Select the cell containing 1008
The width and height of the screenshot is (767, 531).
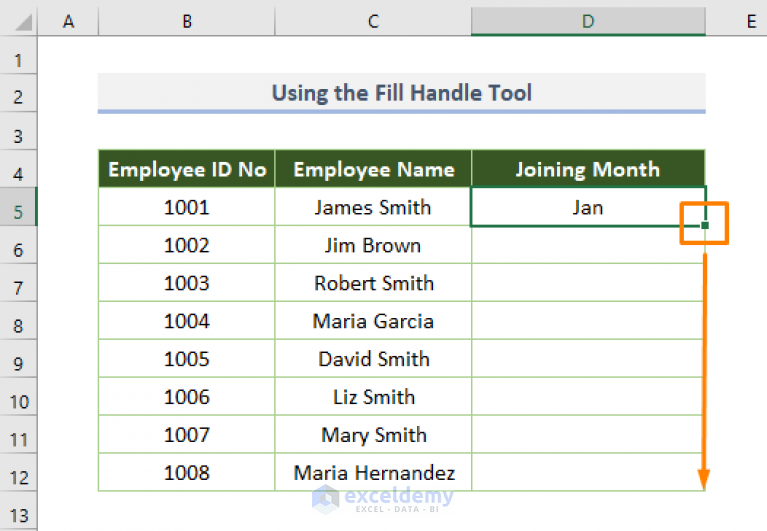187,472
